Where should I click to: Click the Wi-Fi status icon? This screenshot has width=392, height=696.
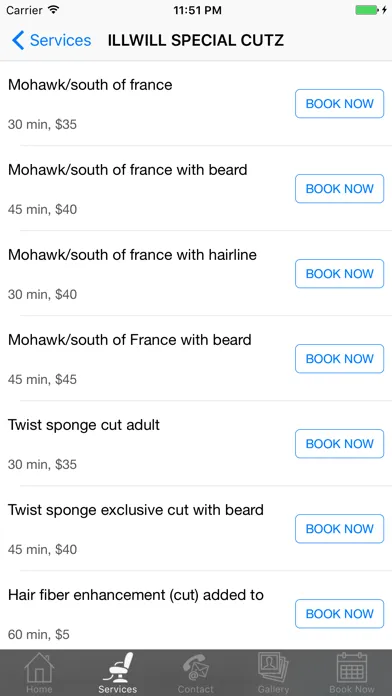pos(54,10)
